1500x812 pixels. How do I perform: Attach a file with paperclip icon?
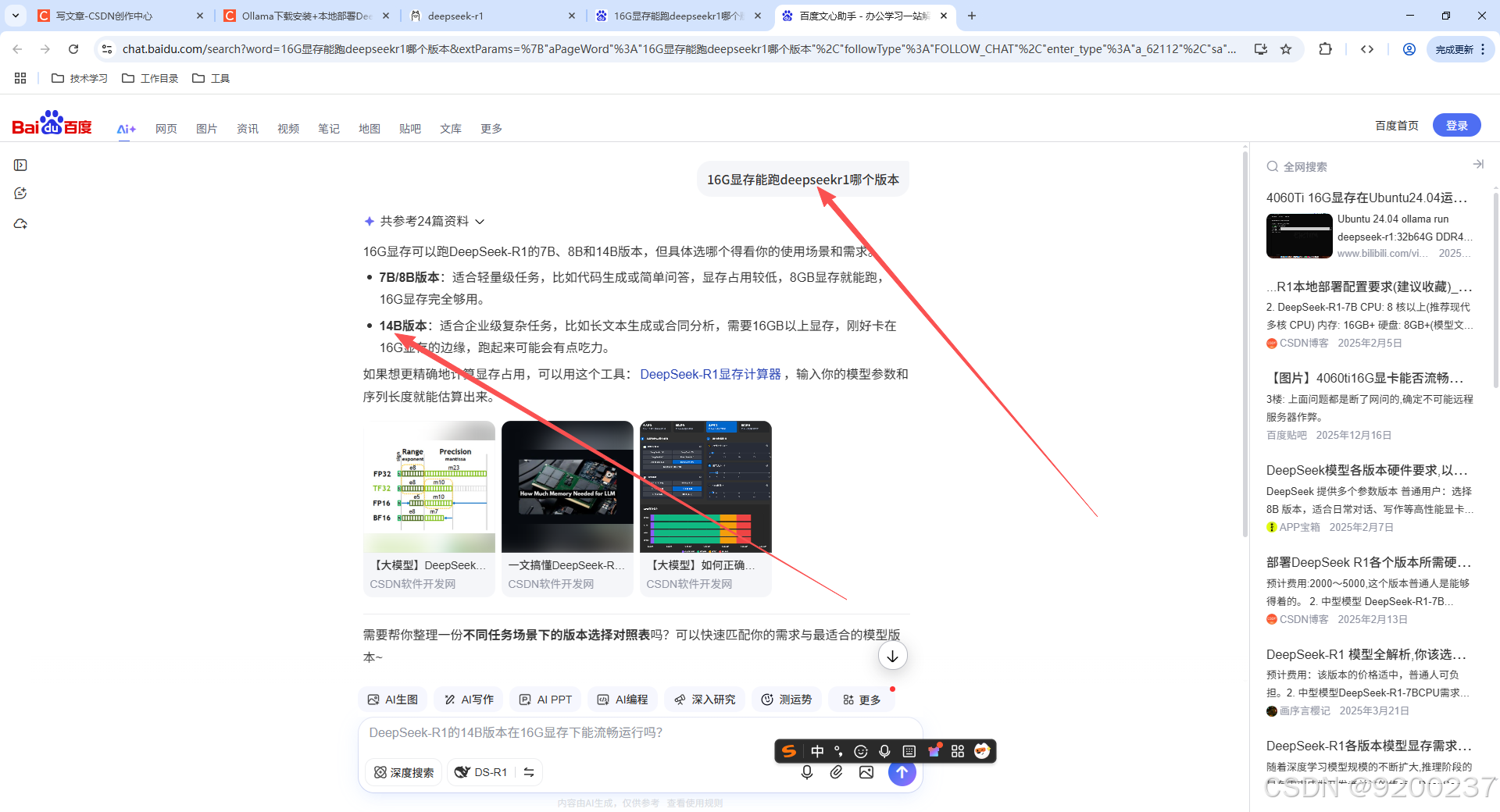837,772
